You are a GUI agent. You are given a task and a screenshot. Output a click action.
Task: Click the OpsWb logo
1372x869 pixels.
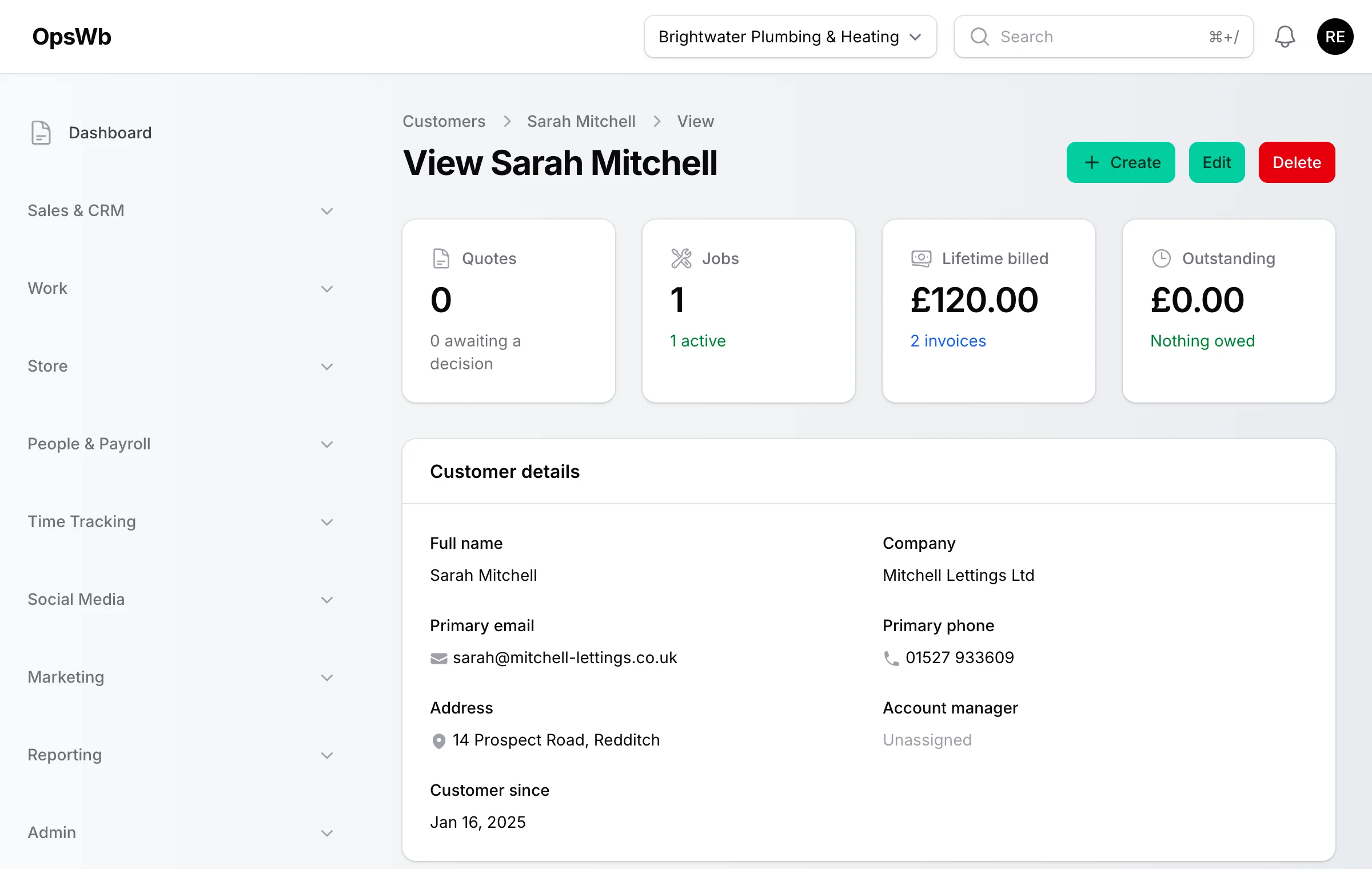pos(71,37)
